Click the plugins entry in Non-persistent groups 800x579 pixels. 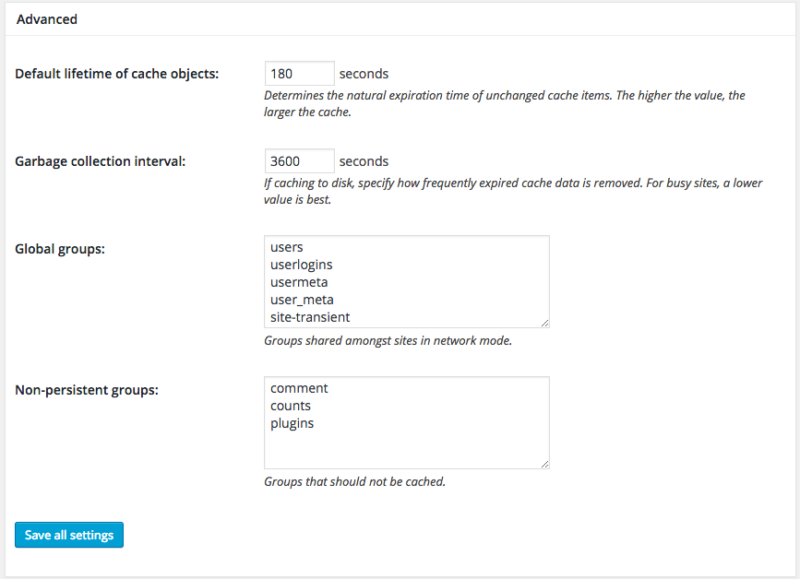(290, 422)
